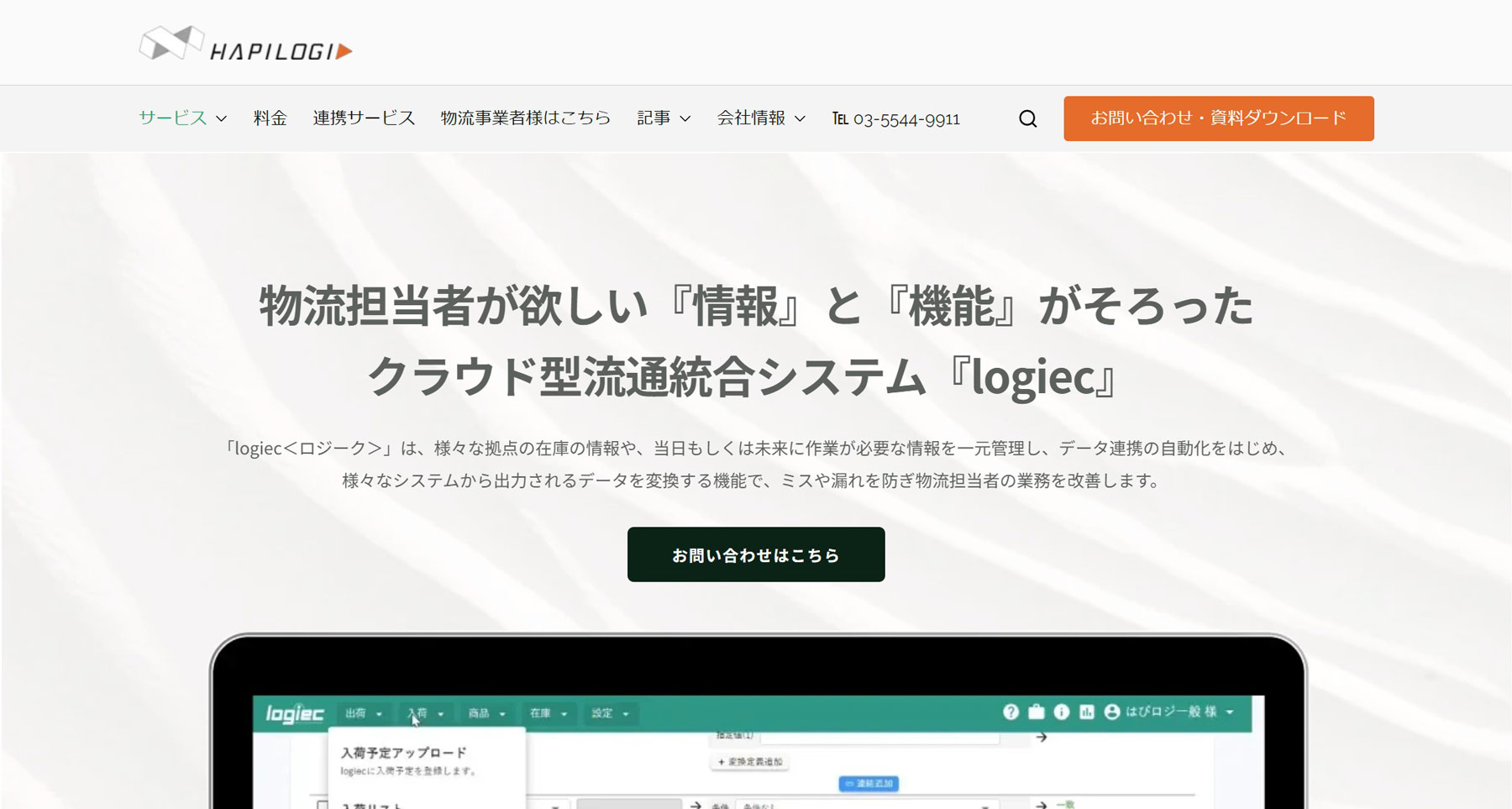Click the paragraph line starting 様々なシステムから出力
The image size is (1512, 809).
click(751, 481)
